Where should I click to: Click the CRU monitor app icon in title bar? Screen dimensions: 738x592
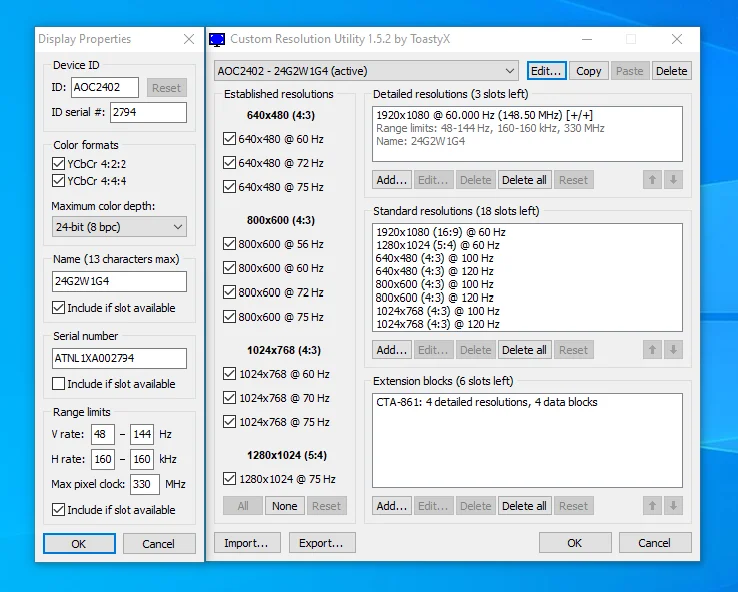(x=217, y=40)
